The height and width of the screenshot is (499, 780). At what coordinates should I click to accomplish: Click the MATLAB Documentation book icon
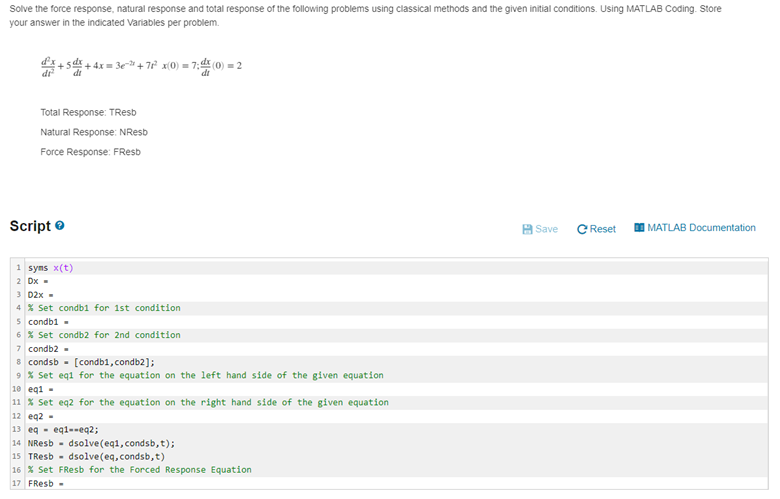tap(639, 227)
